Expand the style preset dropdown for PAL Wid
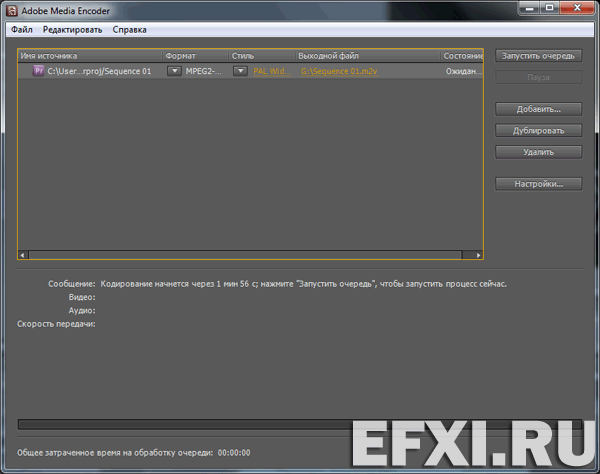Screen dimensions: 600x474 [240, 71]
